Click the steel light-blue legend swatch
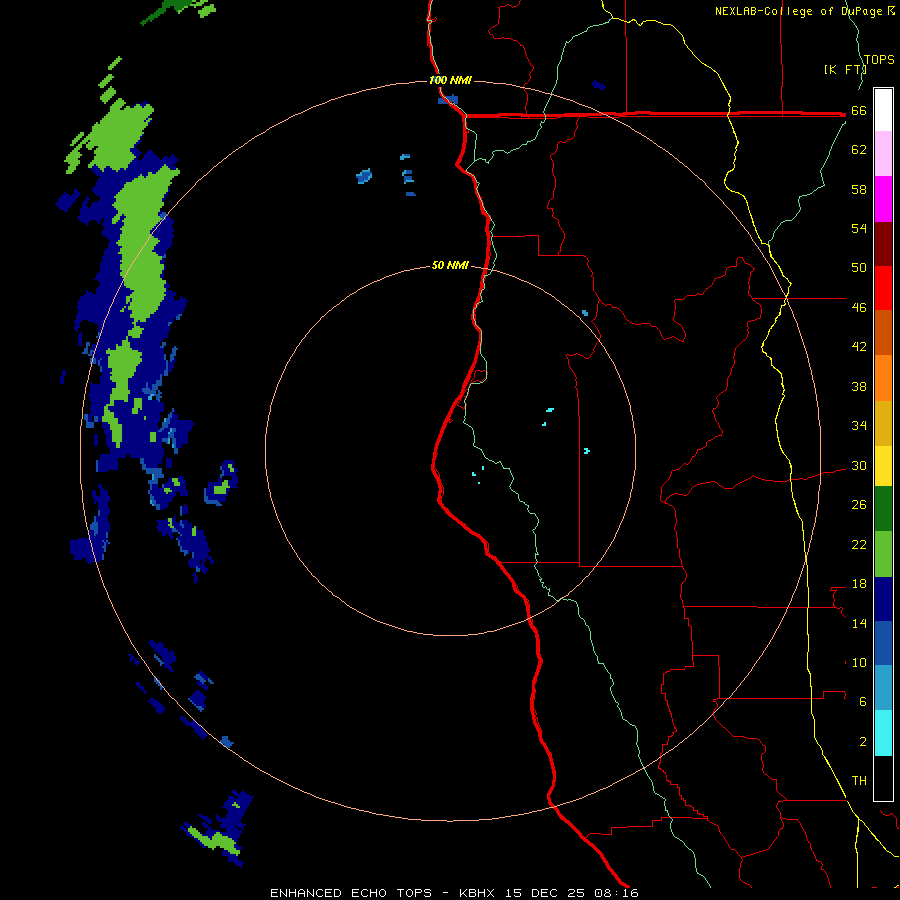 883,688
